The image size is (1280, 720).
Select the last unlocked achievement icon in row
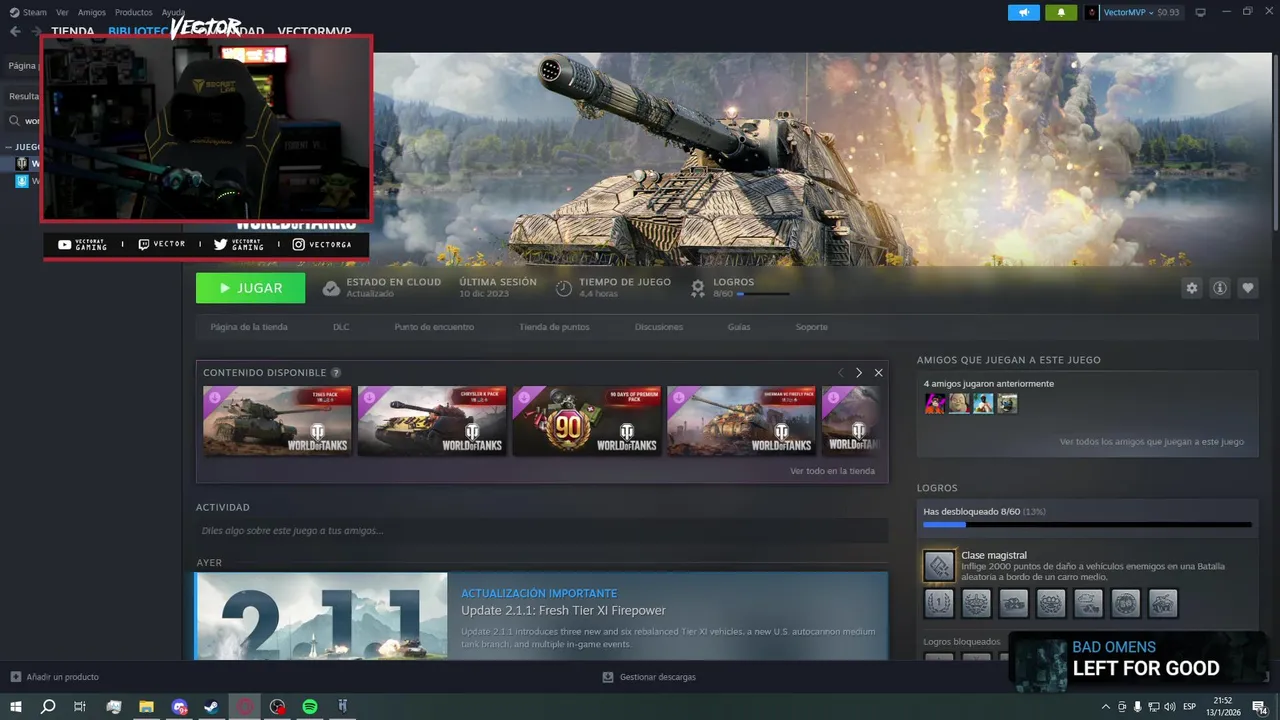click(x=1163, y=603)
